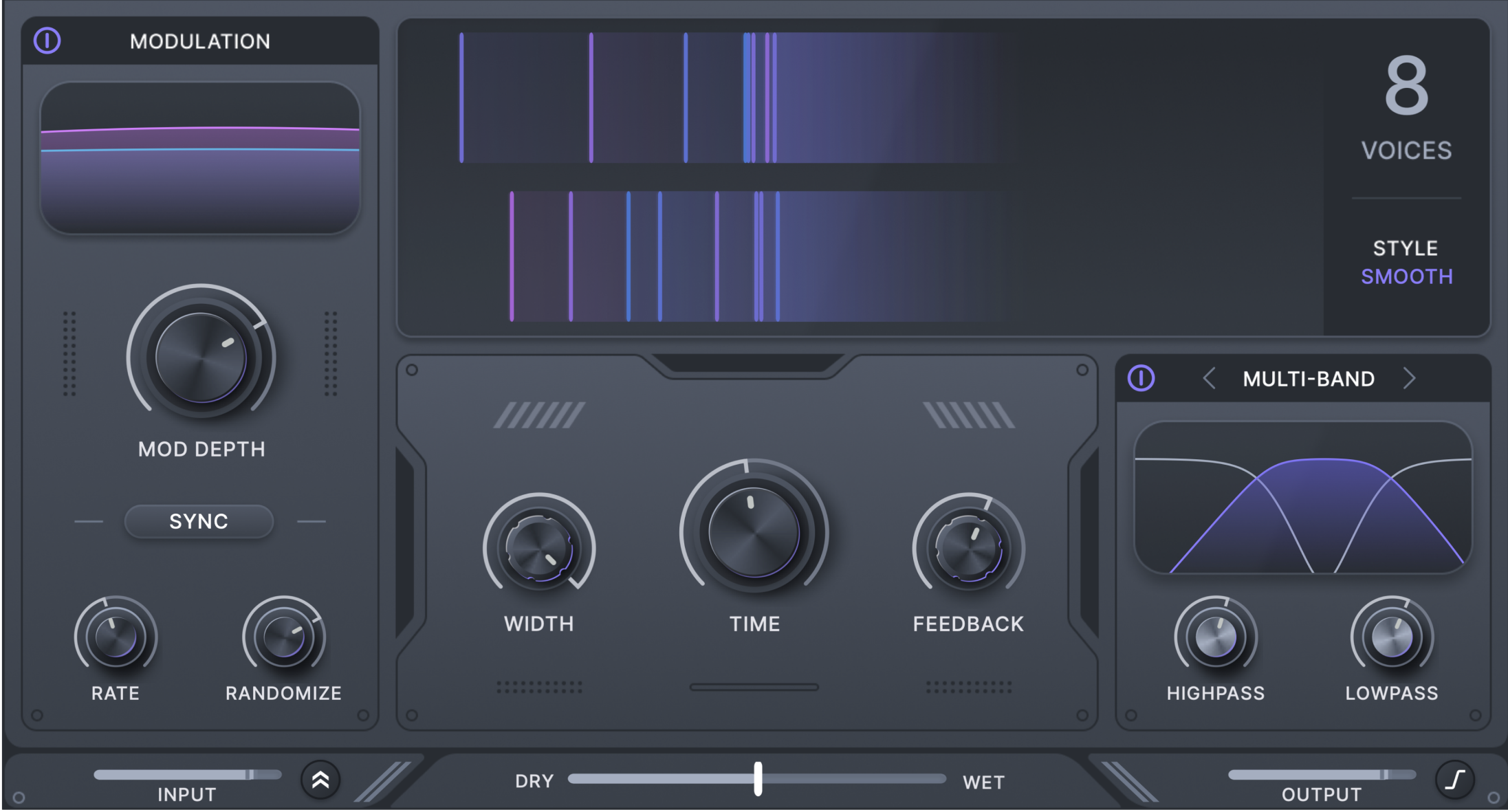Click the double-chevron icon next to INPUT
This screenshot has width=1508, height=812.
tap(320, 780)
